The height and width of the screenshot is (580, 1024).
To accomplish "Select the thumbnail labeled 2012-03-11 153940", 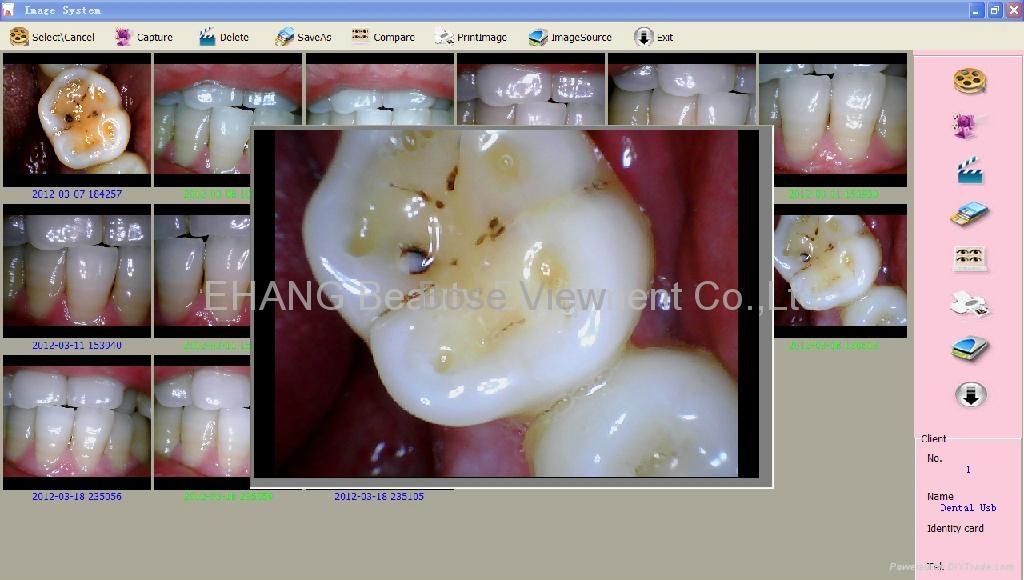I will pos(77,271).
